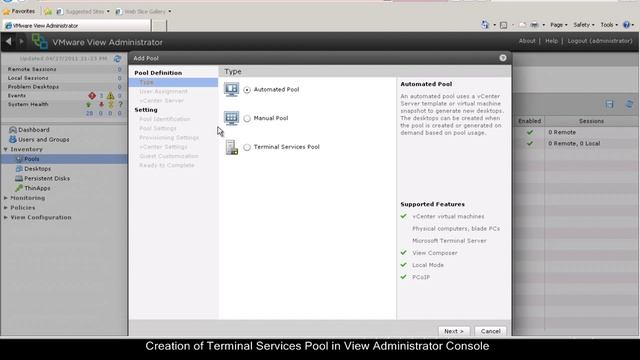Expand the View Configuration section
Image resolution: width=640 pixels, height=360 pixels.
6,218
